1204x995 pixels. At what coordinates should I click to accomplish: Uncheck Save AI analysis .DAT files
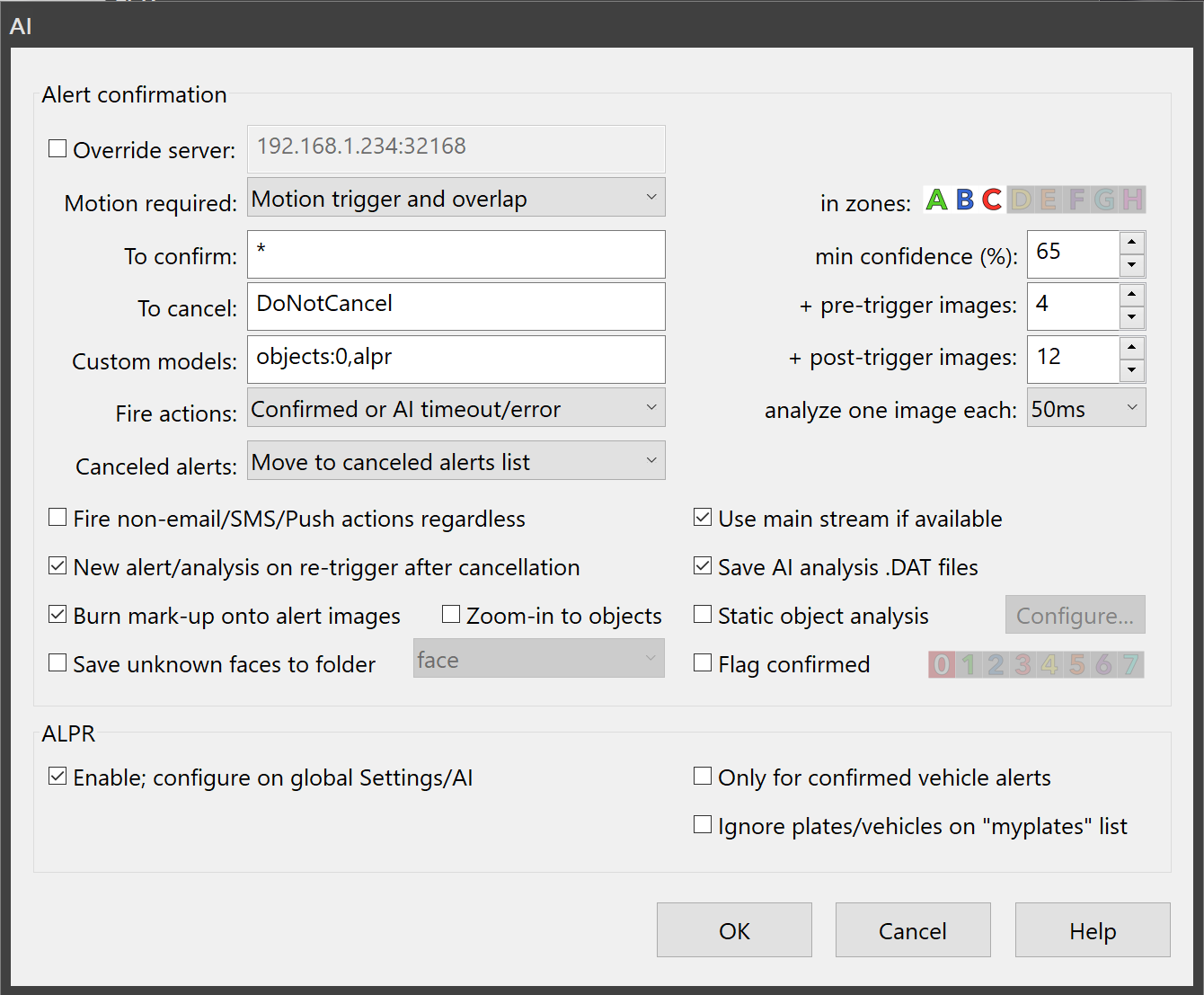click(x=703, y=566)
